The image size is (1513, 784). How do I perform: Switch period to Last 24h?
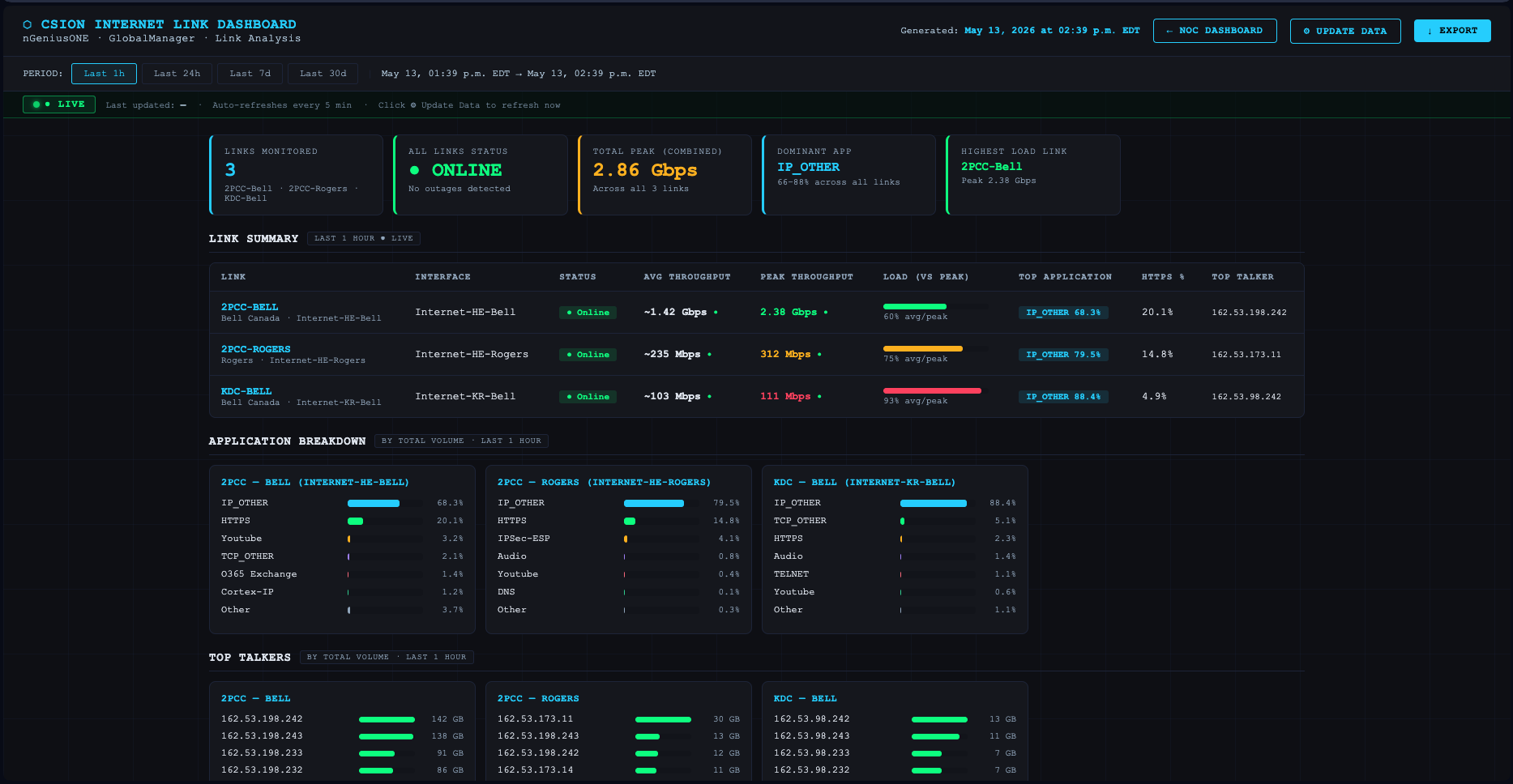coord(177,74)
